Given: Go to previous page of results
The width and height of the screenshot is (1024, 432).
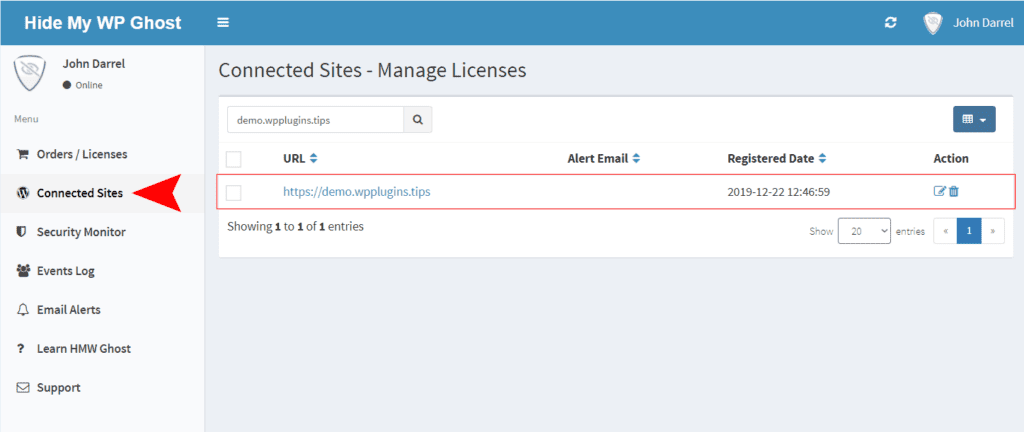Looking at the screenshot, I should [x=946, y=231].
